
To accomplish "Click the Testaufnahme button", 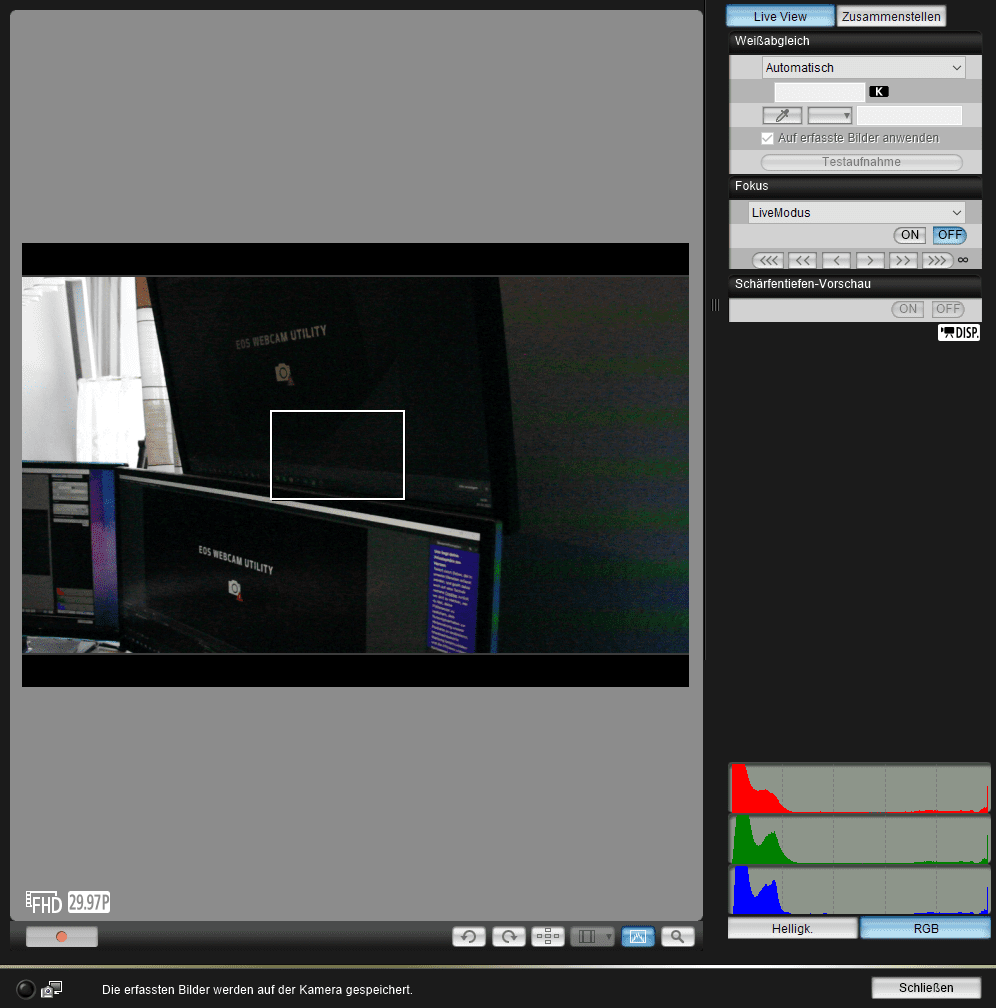I will coord(861,162).
